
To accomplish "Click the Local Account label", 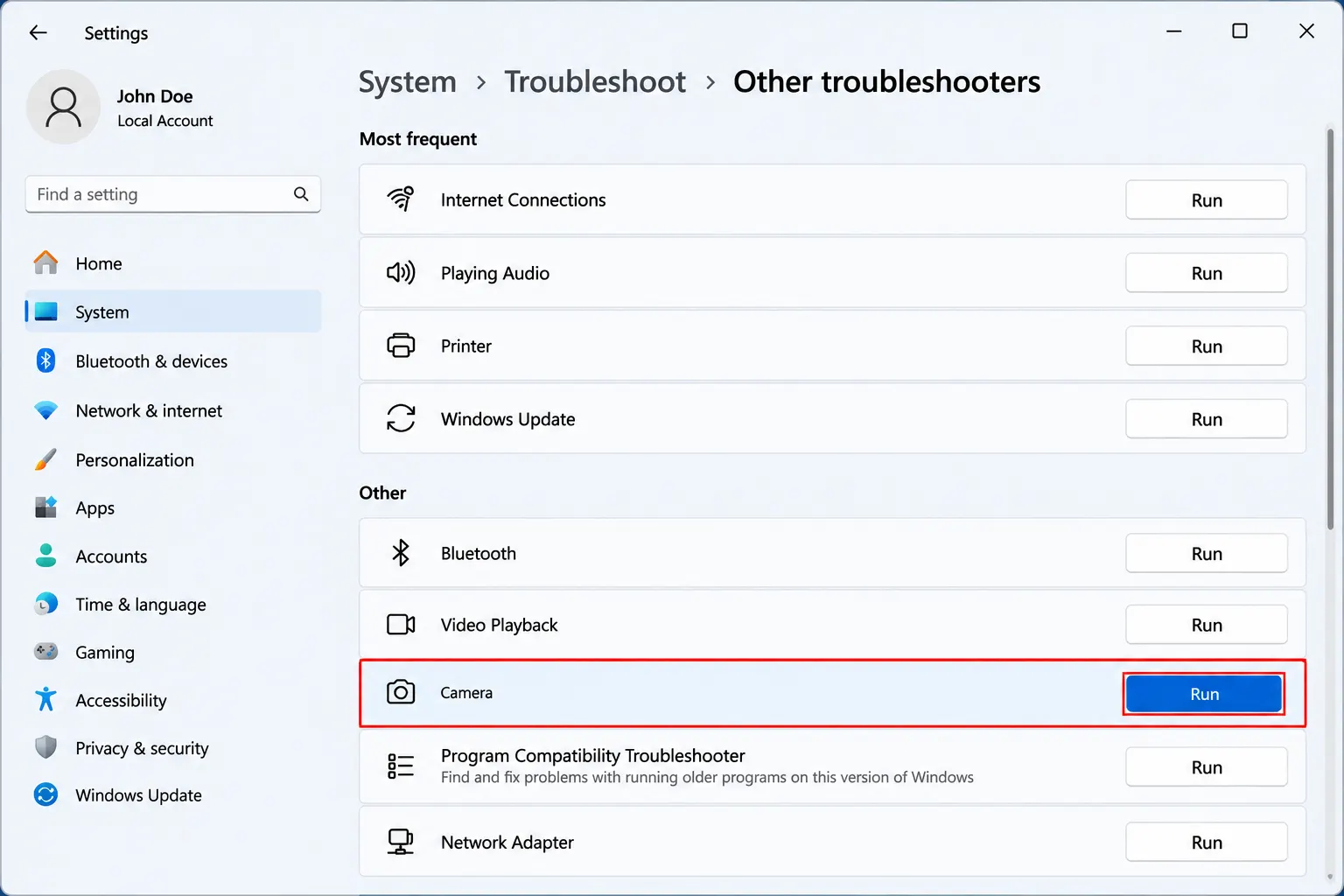I will click(x=165, y=121).
